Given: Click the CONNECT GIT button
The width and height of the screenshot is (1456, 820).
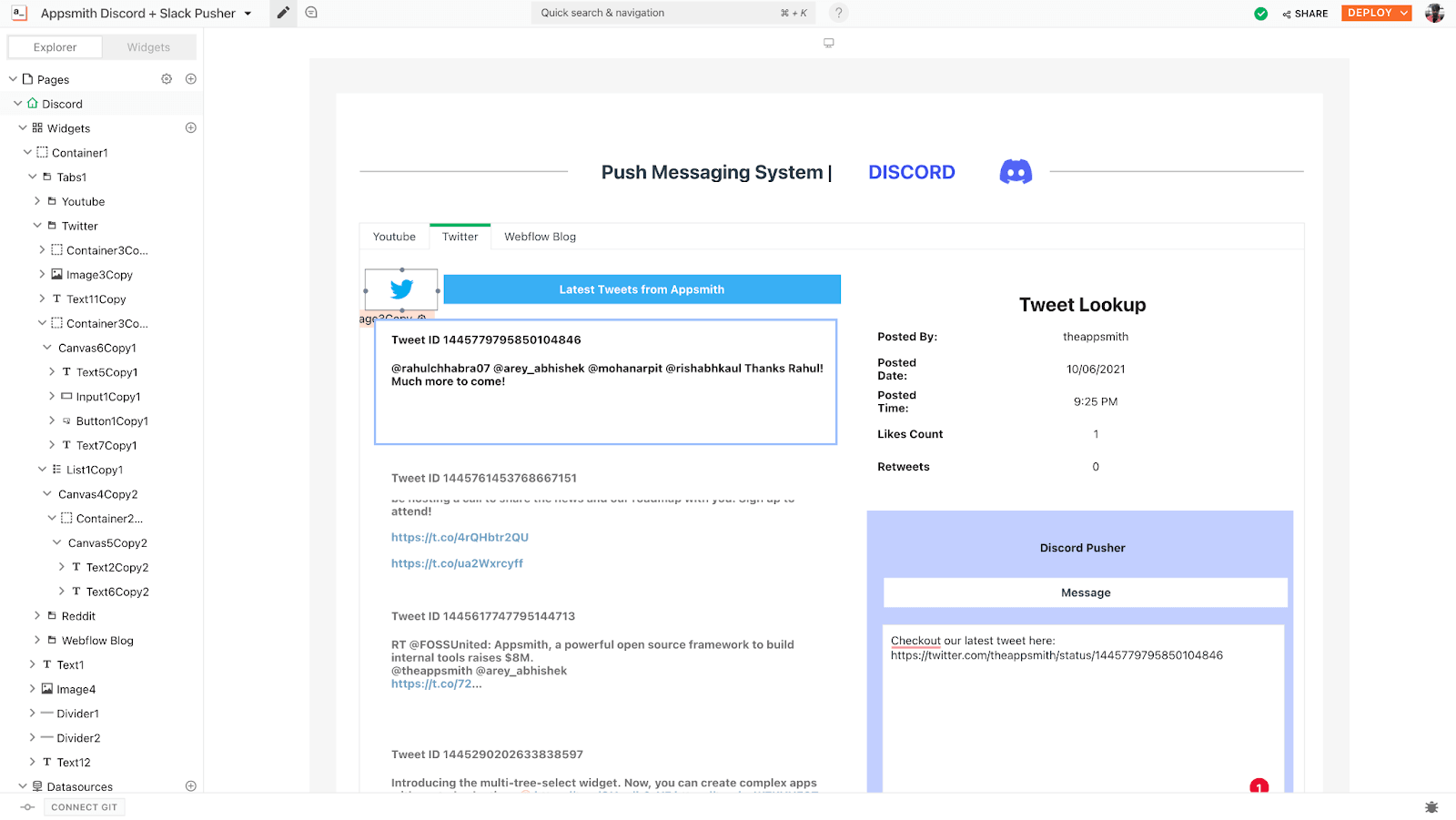Looking at the screenshot, I should [x=85, y=807].
